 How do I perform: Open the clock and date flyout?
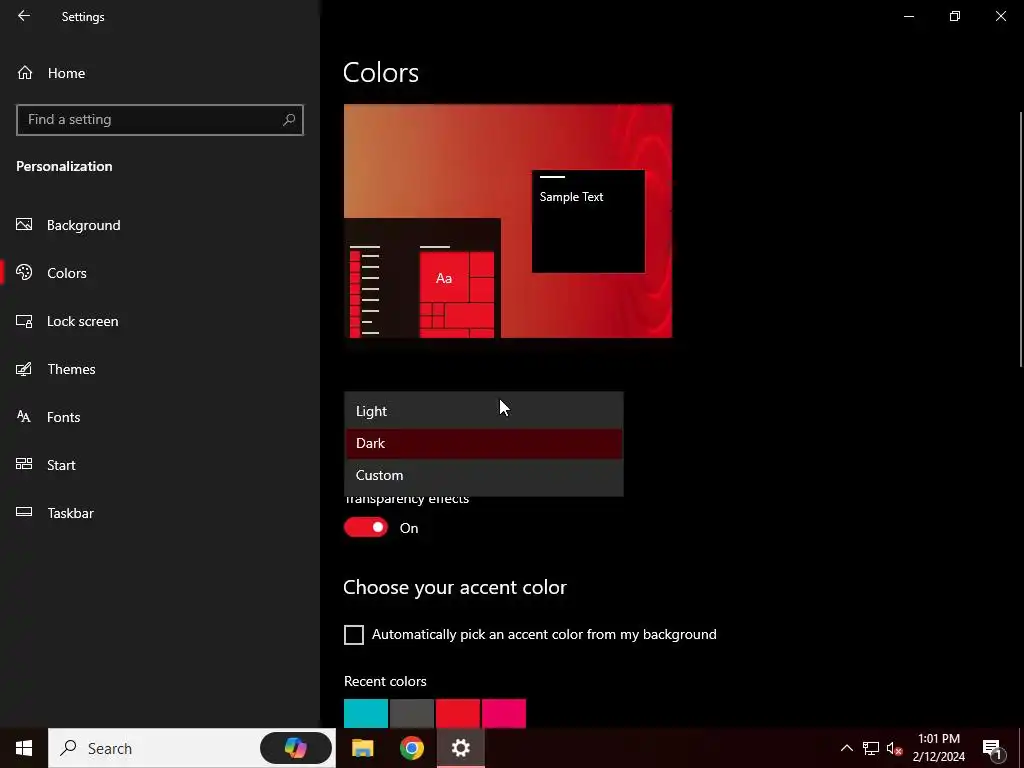[938, 748]
